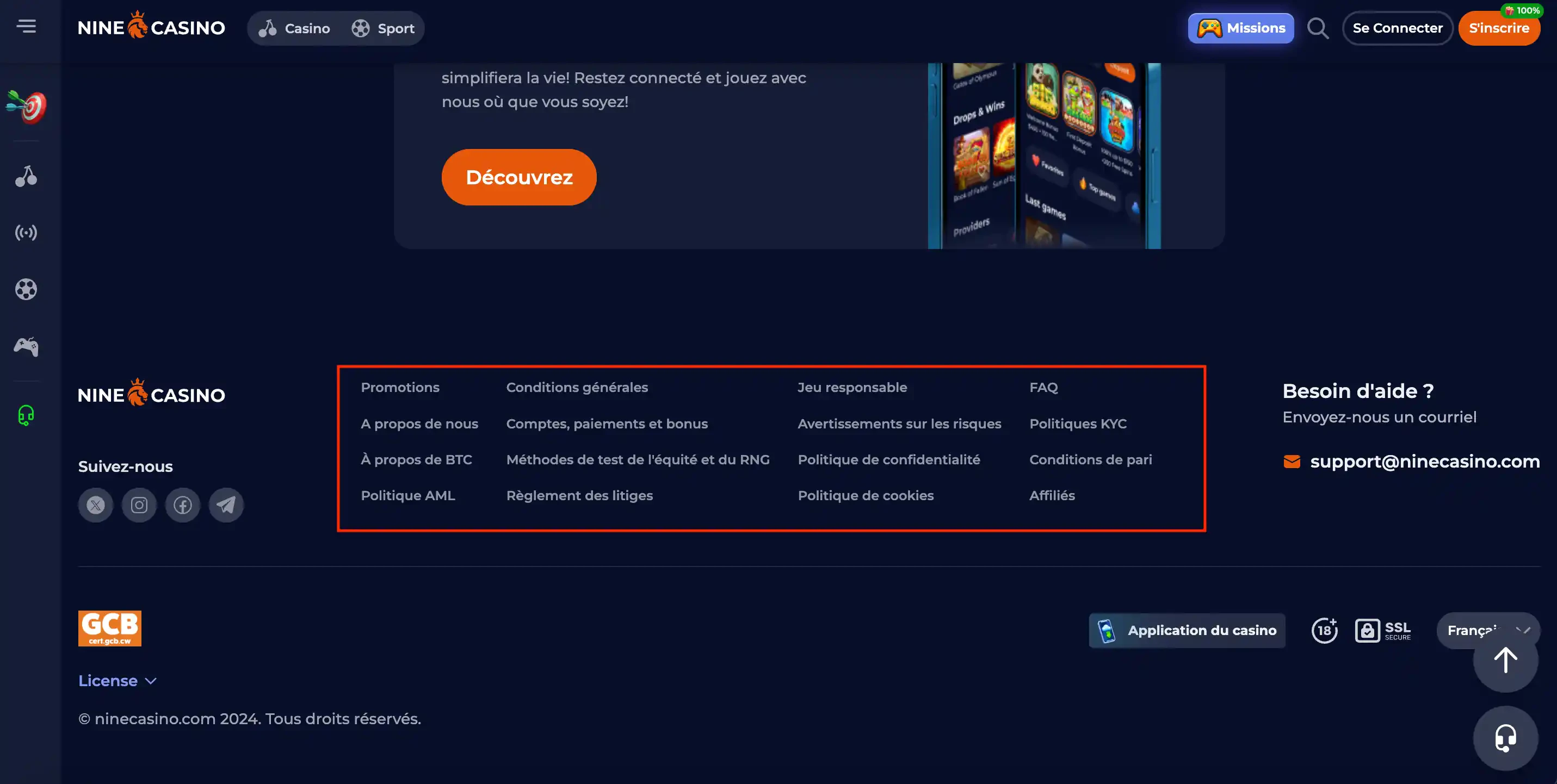Viewport: 1557px width, 784px height.
Task: Open the FAQ link
Action: [1044, 387]
